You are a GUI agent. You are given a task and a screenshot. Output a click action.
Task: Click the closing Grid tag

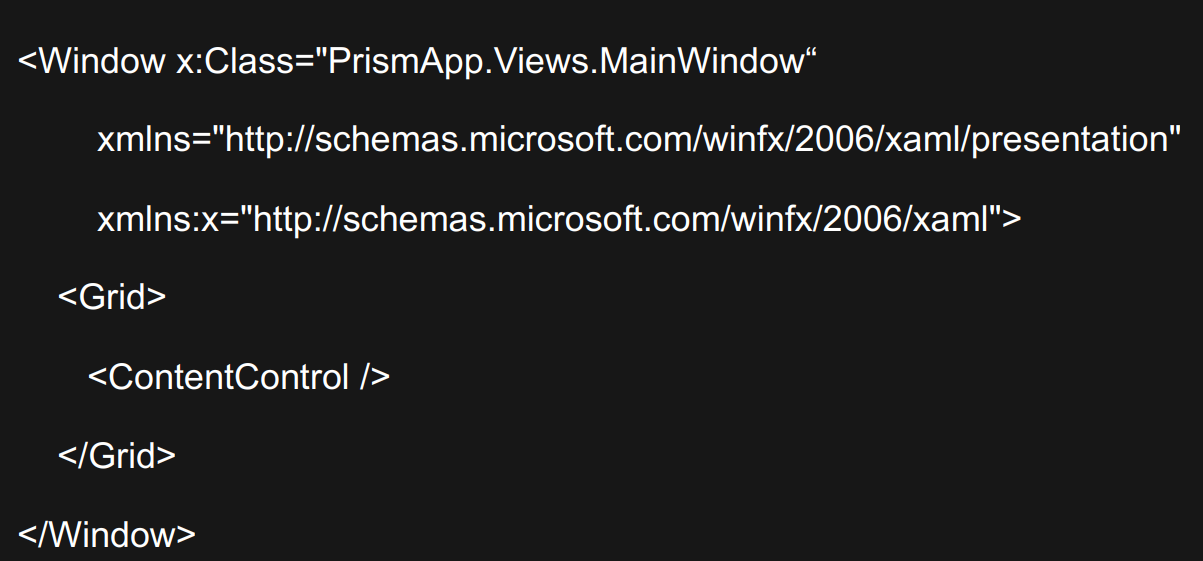click(x=117, y=456)
